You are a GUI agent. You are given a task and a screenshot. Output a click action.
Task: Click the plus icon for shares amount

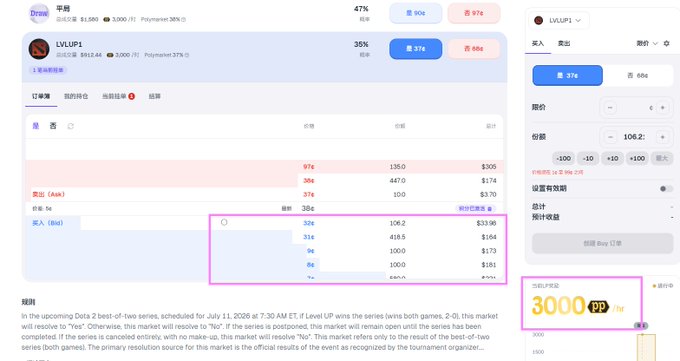click(x=663, y=137)
